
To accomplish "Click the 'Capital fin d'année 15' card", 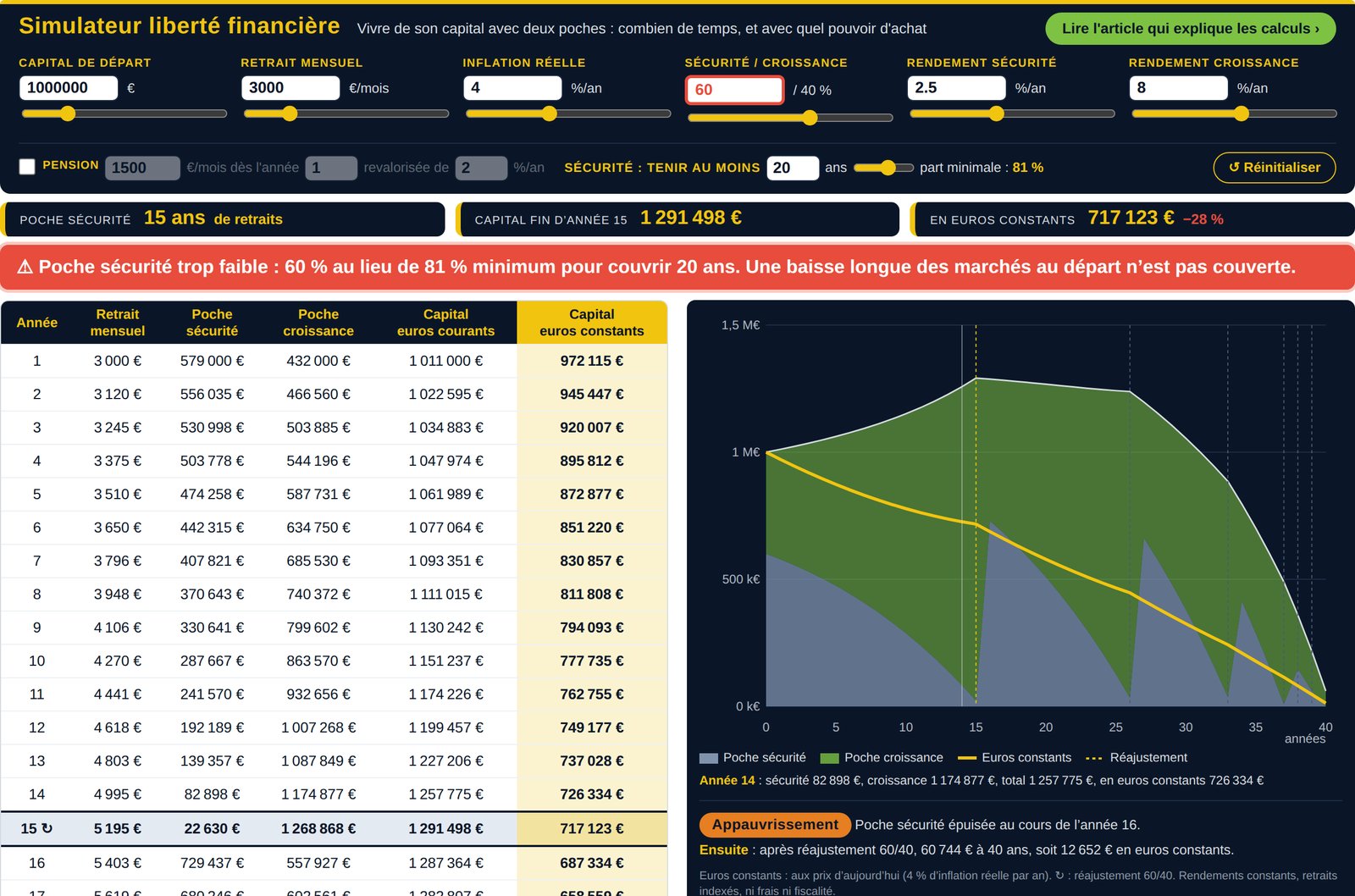I will (677, 218).
